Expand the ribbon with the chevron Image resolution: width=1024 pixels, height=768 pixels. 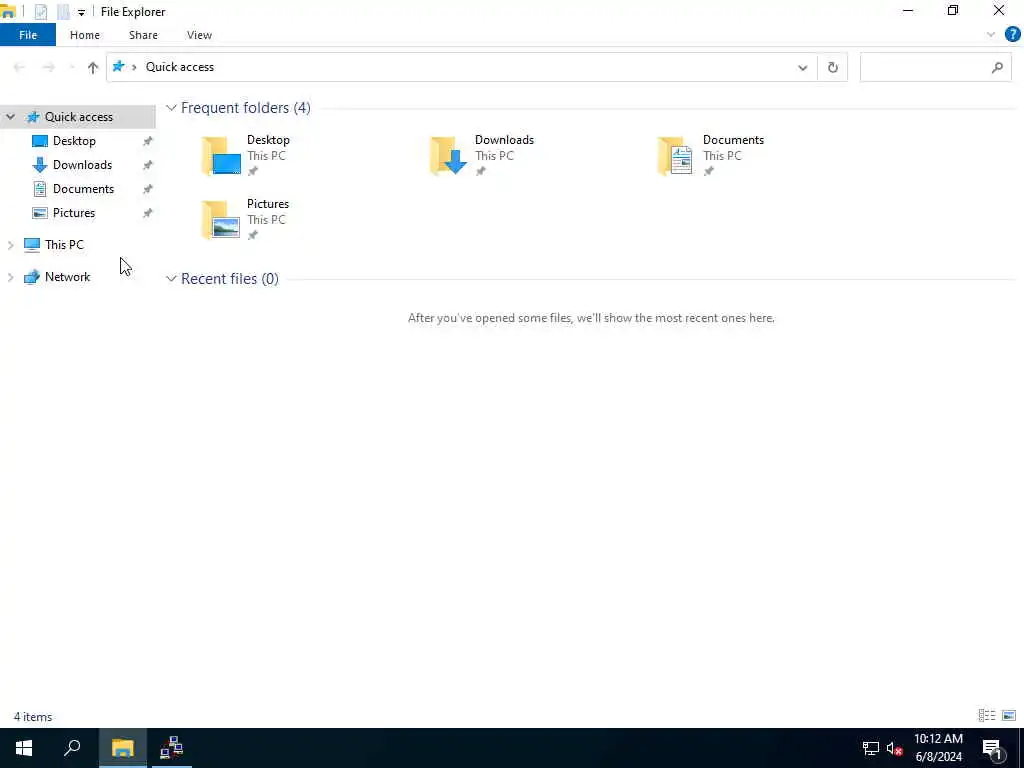tap(991, 35)
